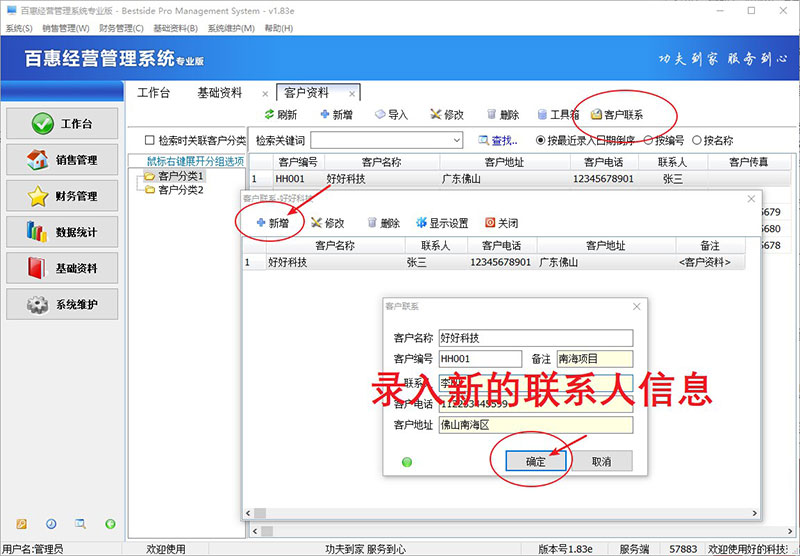Click 客户地址 field 佛山南海区
Screen dimensions: 800x556
[x=536, y=424]
